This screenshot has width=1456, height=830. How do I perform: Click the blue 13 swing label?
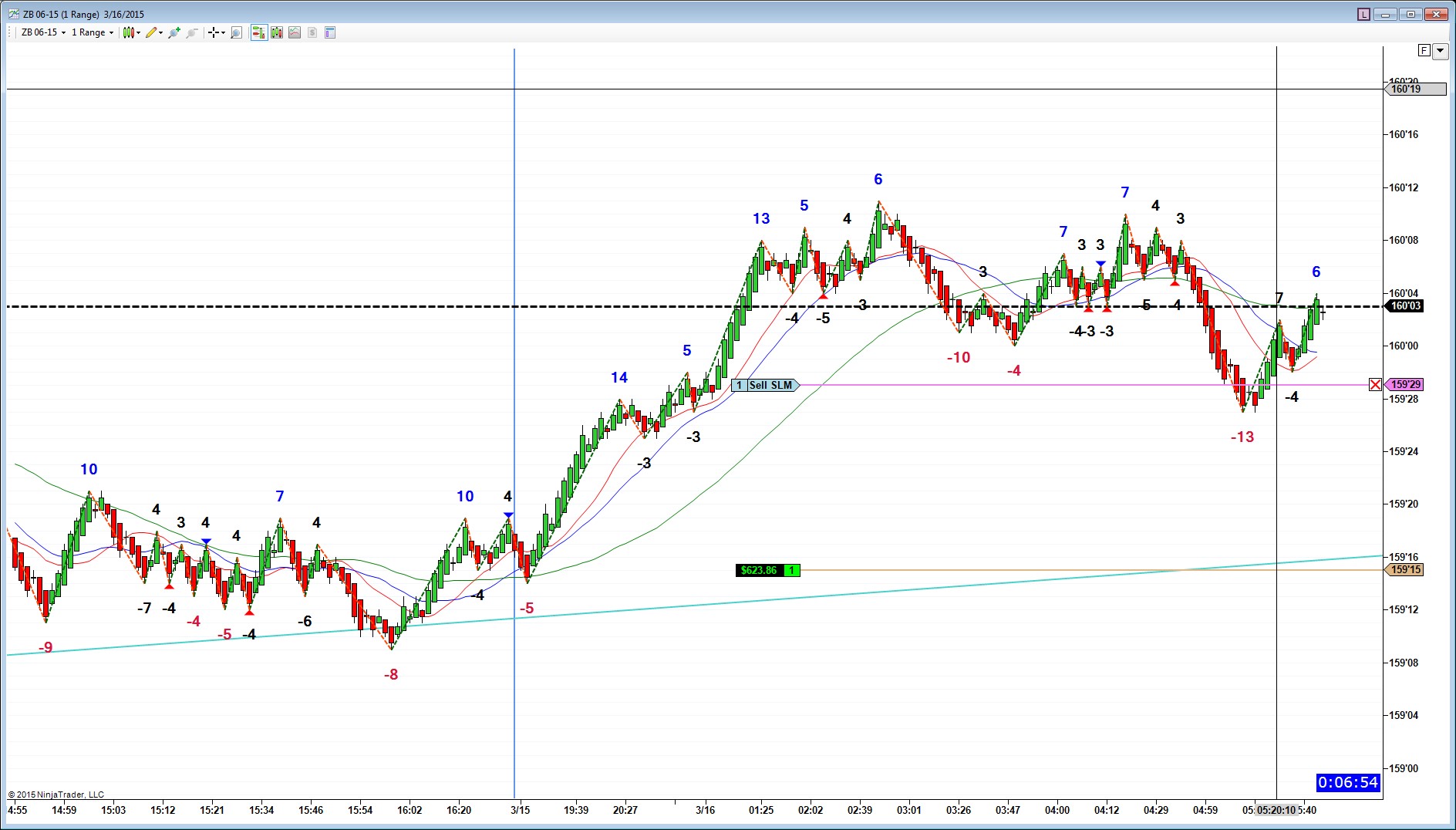[761, 218]
